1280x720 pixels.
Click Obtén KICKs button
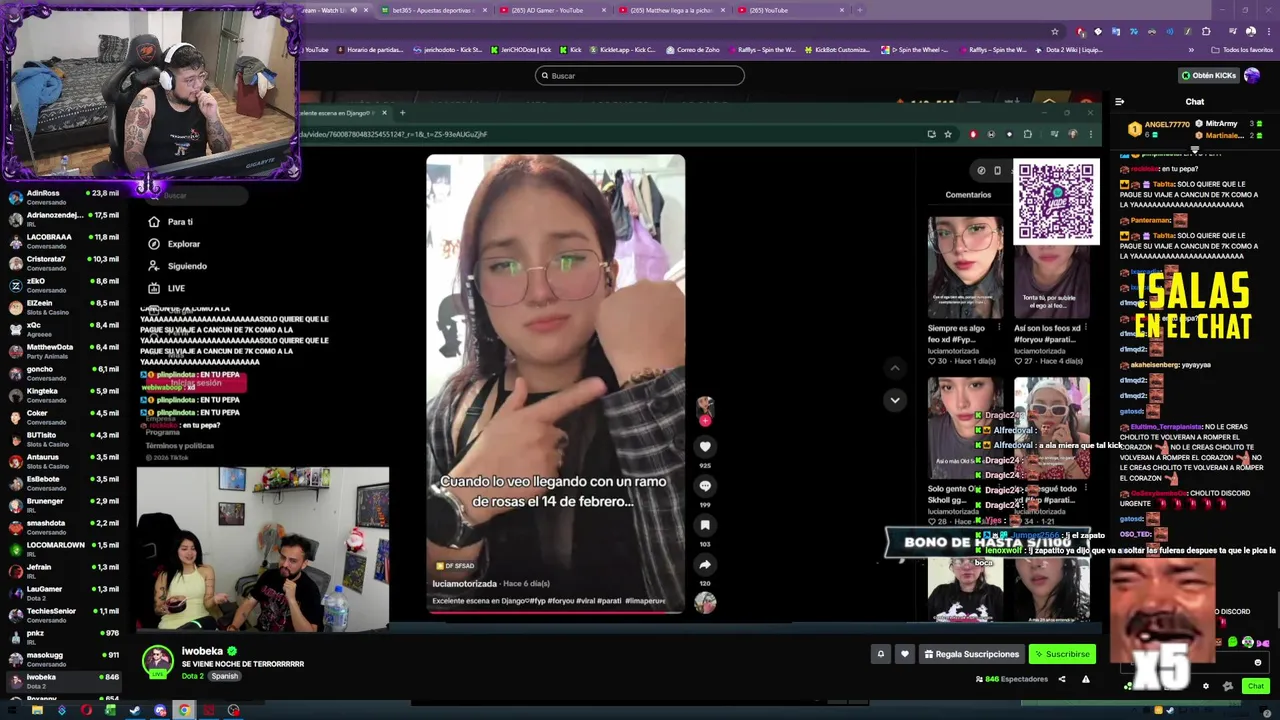point(1208,75)
